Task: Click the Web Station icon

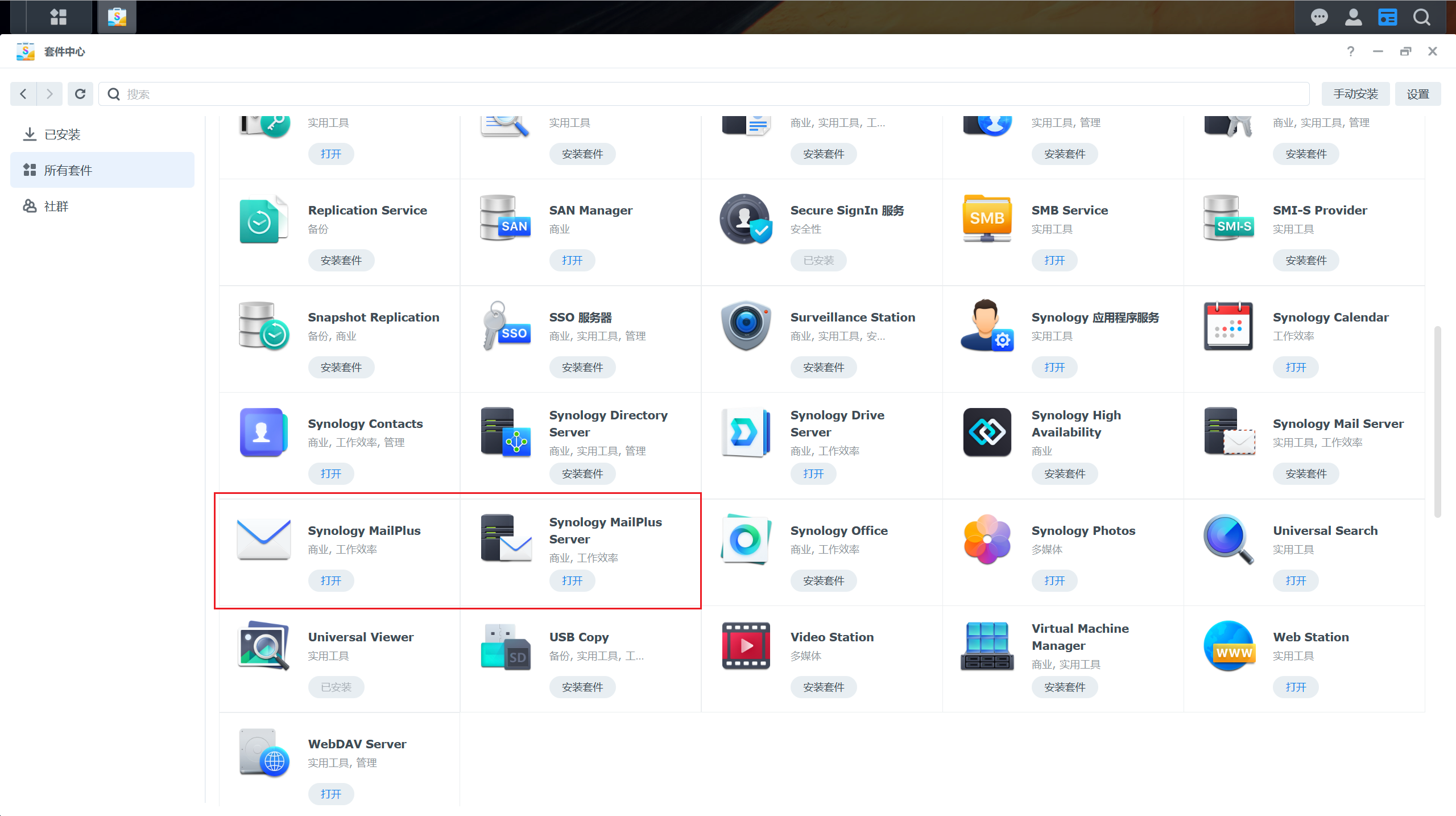Action: pos(1228,645)
